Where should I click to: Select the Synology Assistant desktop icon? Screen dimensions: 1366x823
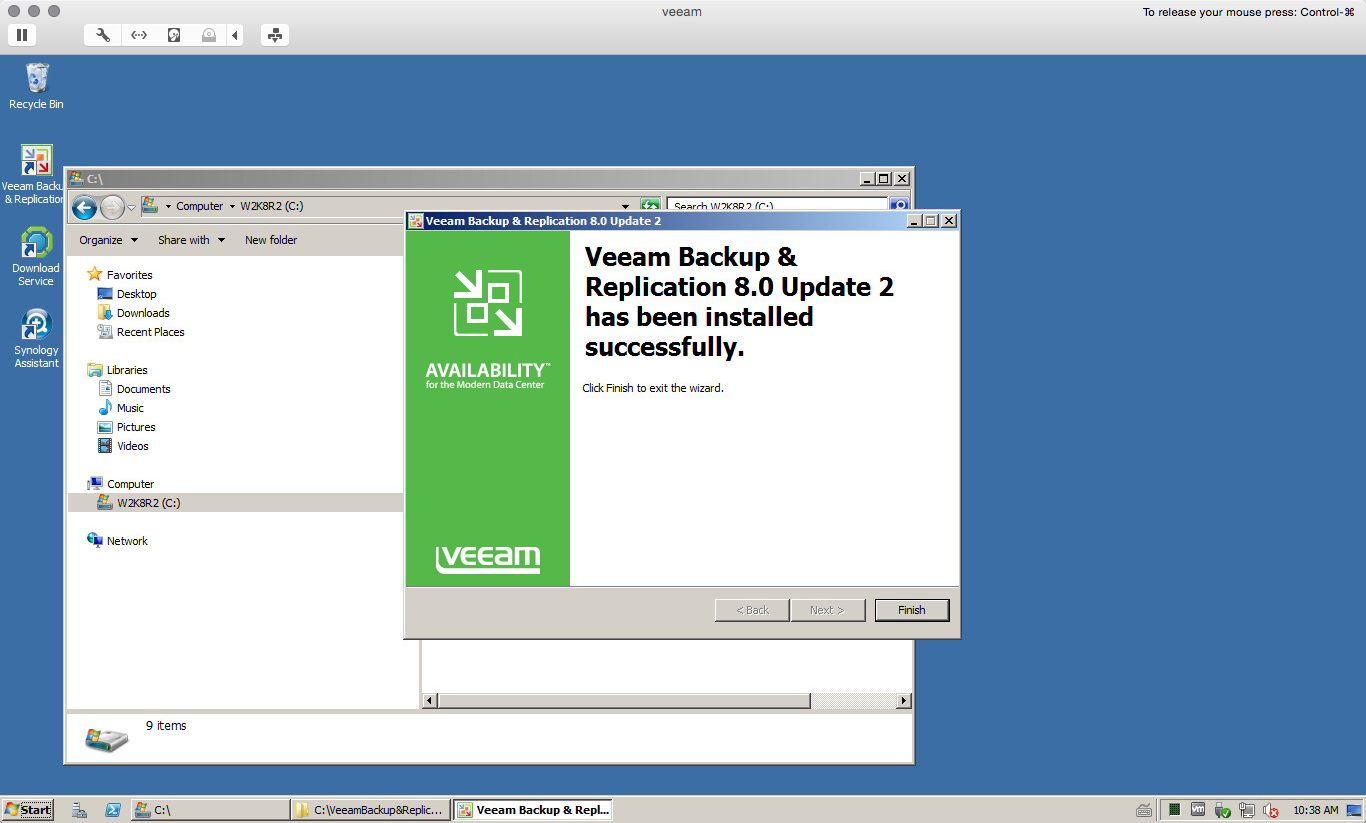36,339
